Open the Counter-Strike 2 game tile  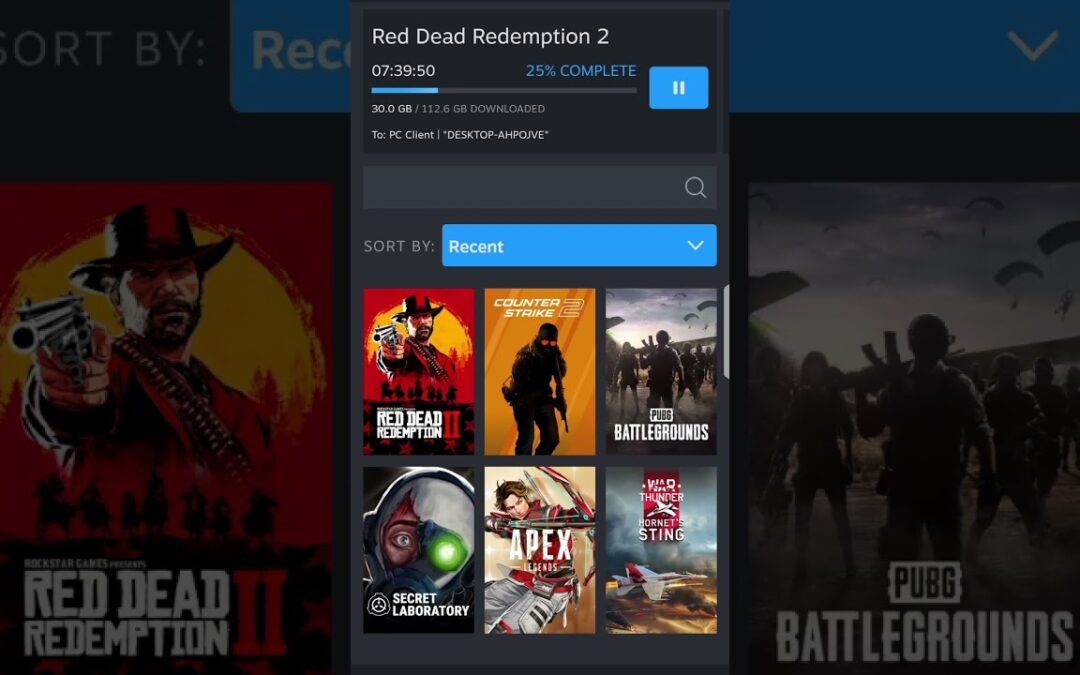tap(540, 371)
